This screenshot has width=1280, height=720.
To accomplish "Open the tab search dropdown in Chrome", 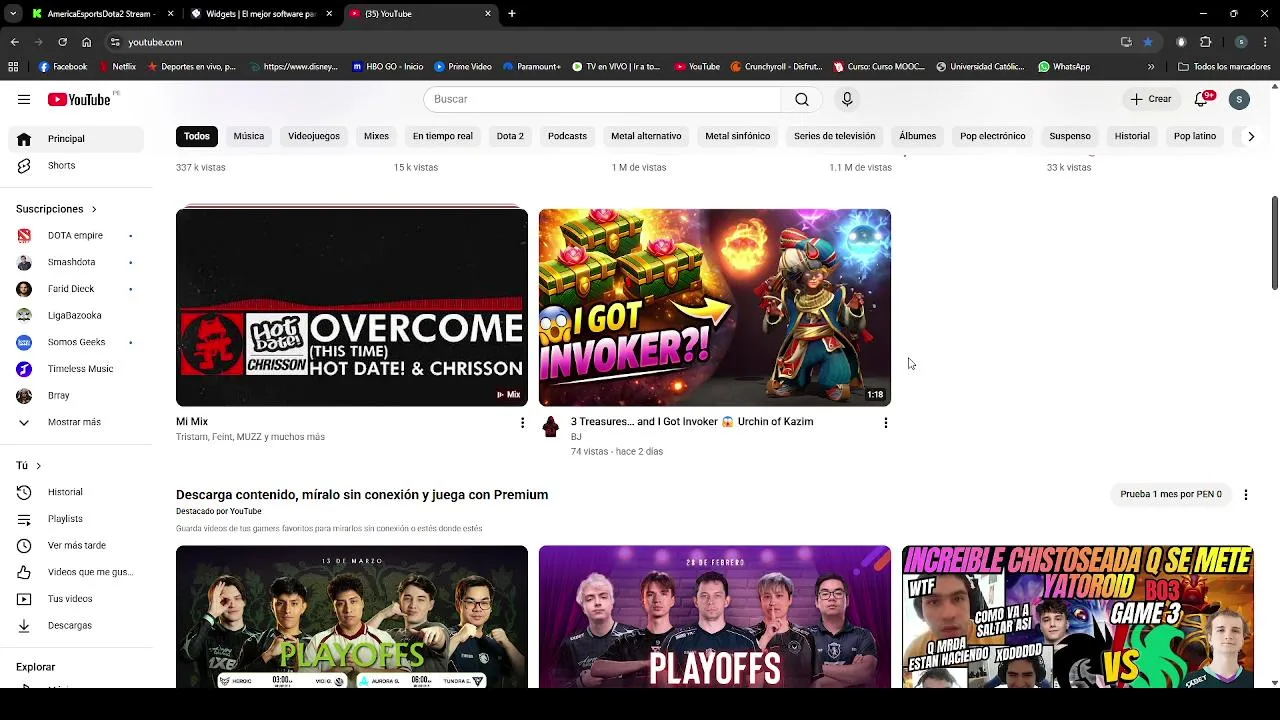I will click(13, 14).
